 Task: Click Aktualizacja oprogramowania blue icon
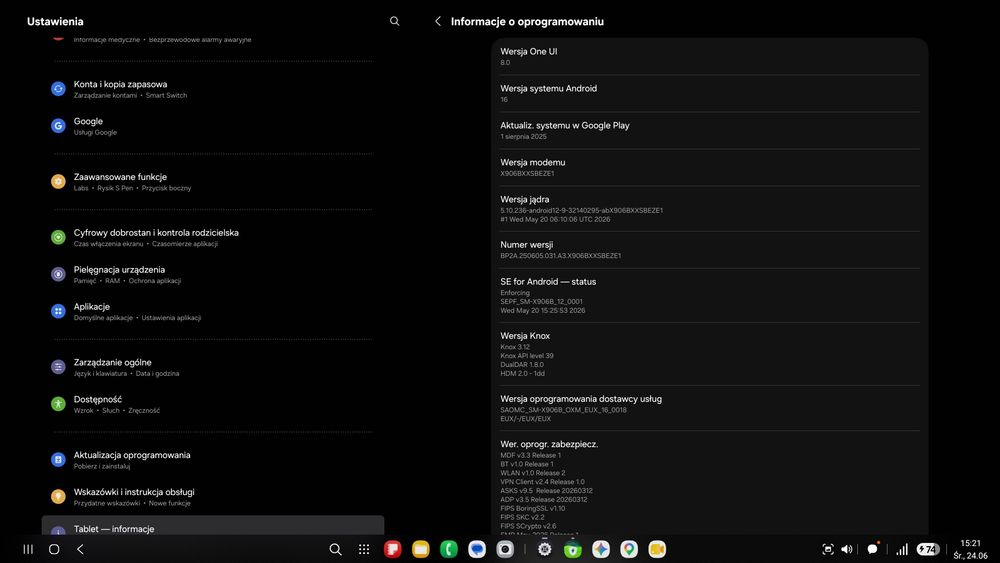(58, 460)
